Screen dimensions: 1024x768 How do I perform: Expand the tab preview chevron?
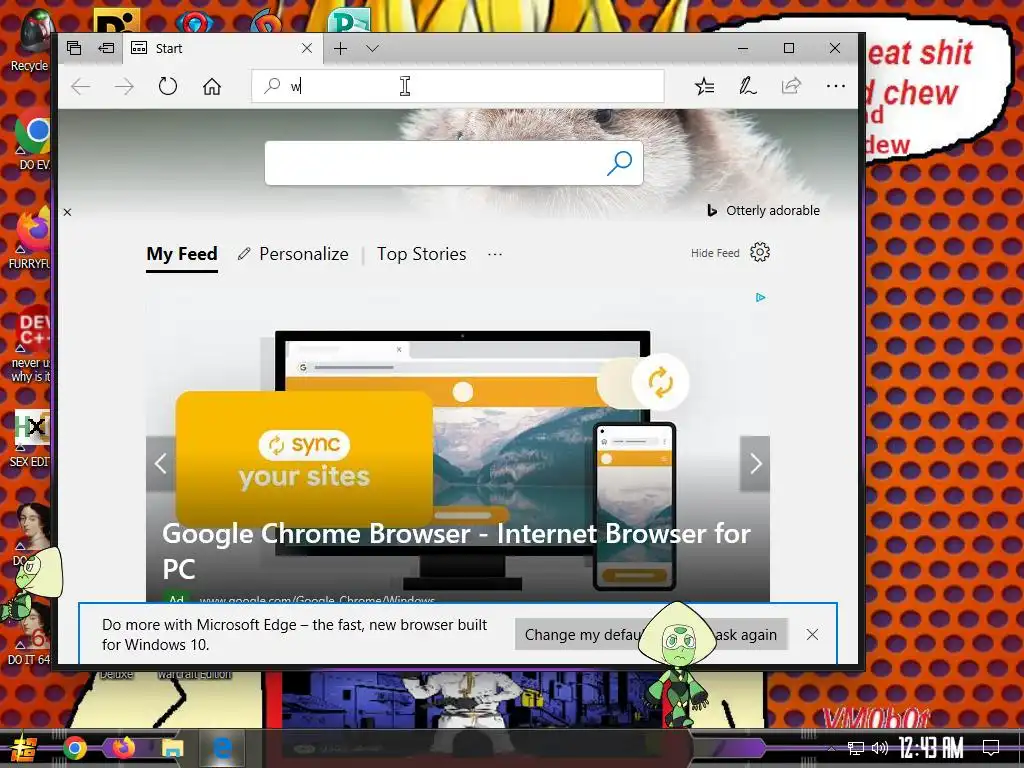pos(372,48)
